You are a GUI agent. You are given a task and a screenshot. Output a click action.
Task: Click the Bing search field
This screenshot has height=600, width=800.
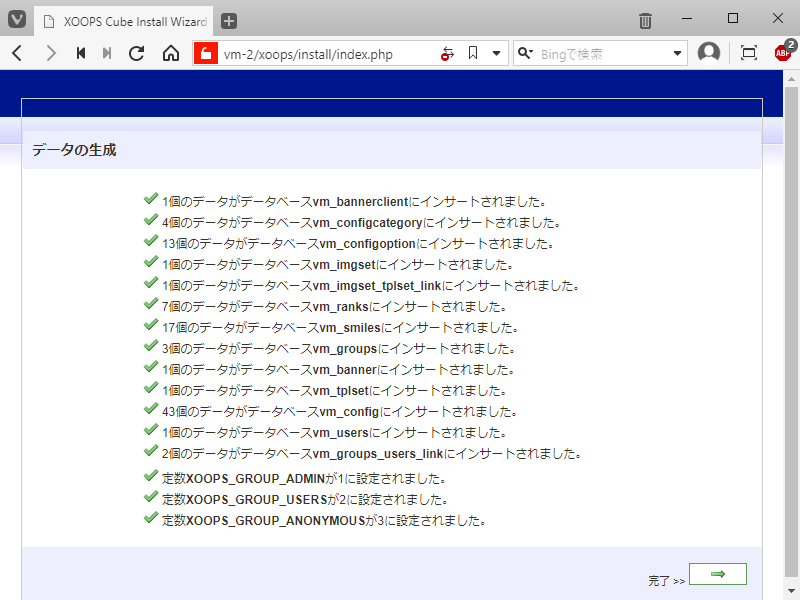[x=602, y=54]
